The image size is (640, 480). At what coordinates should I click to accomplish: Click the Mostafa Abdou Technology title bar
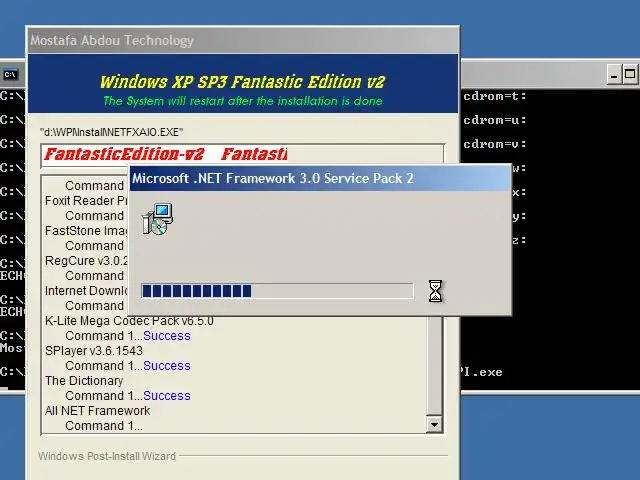tap(243, 40)
